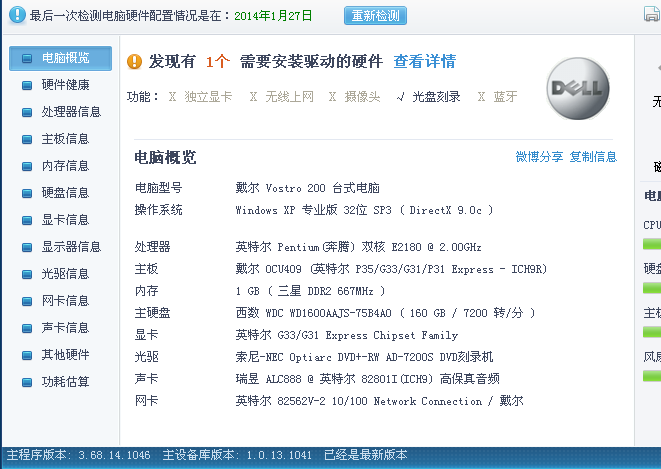This screenshot has height=469, width=661.
Task: Click 主设备库版本 1.0.13.1041 in status bar
Action: pyautogui.click(x=237, y=455)
